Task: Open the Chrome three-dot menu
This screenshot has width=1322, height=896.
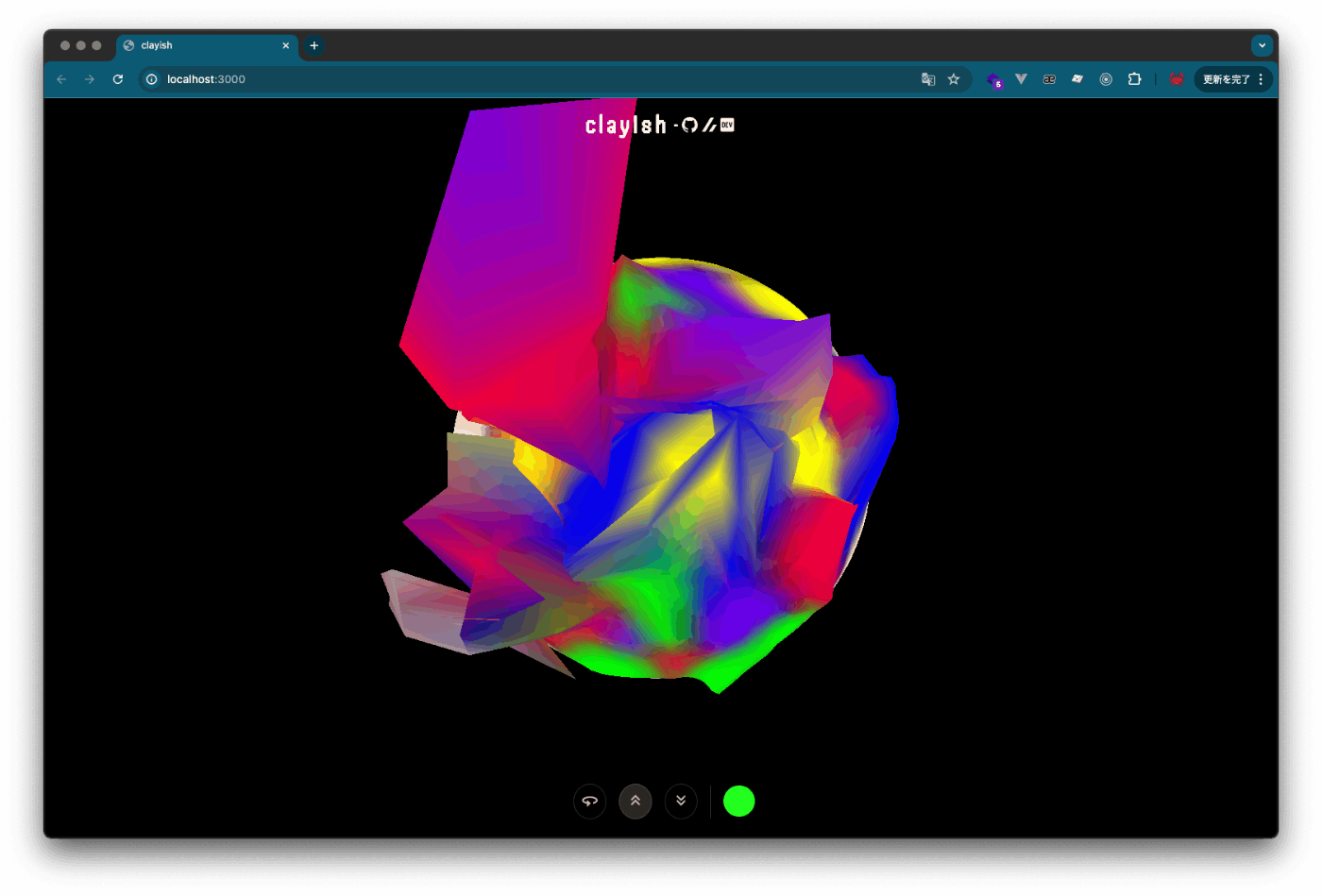Action: tap(1261, 79)
